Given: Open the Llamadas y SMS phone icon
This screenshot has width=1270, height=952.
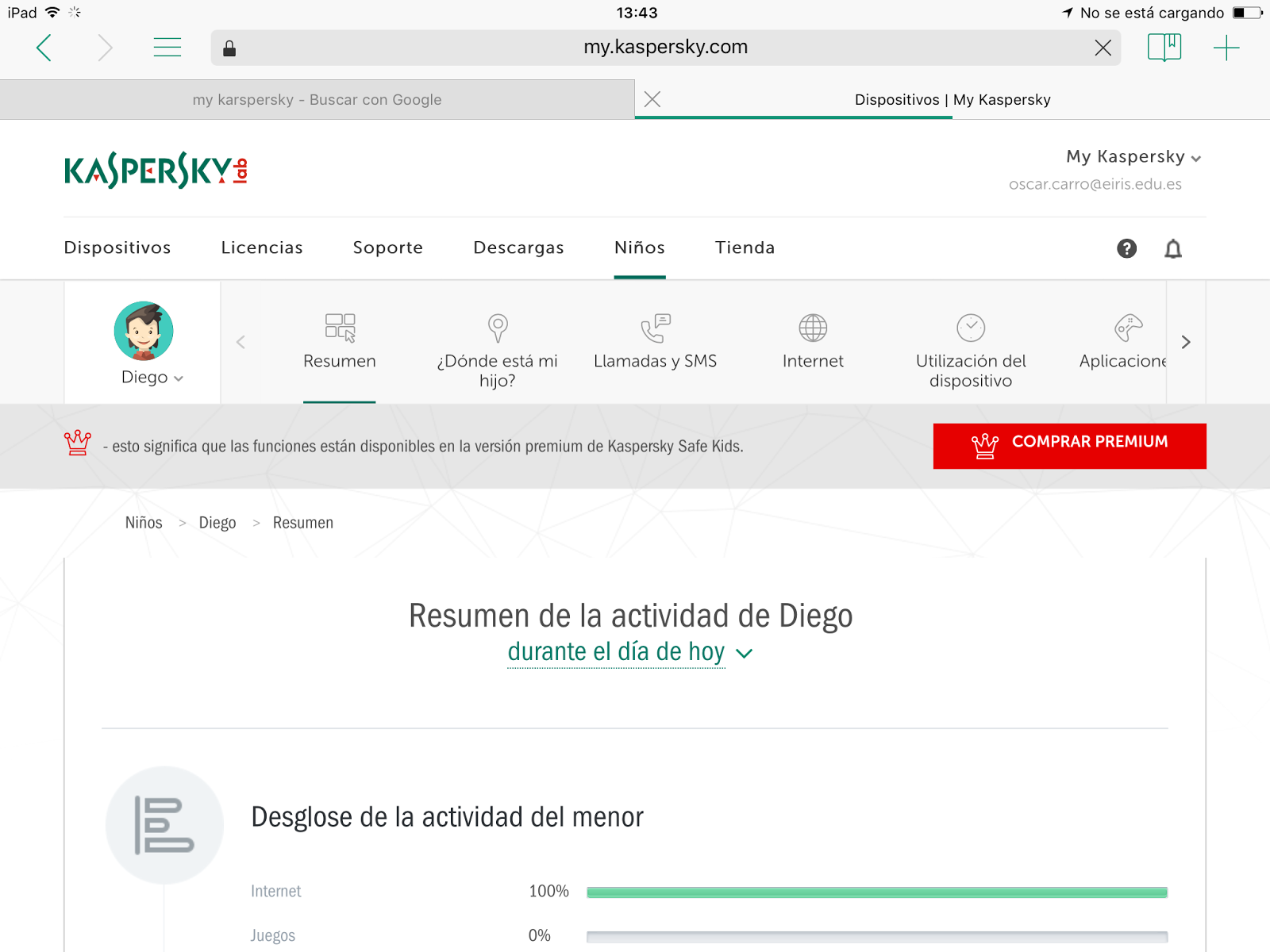Looking at the screenshot, I should tap(656, 328).
